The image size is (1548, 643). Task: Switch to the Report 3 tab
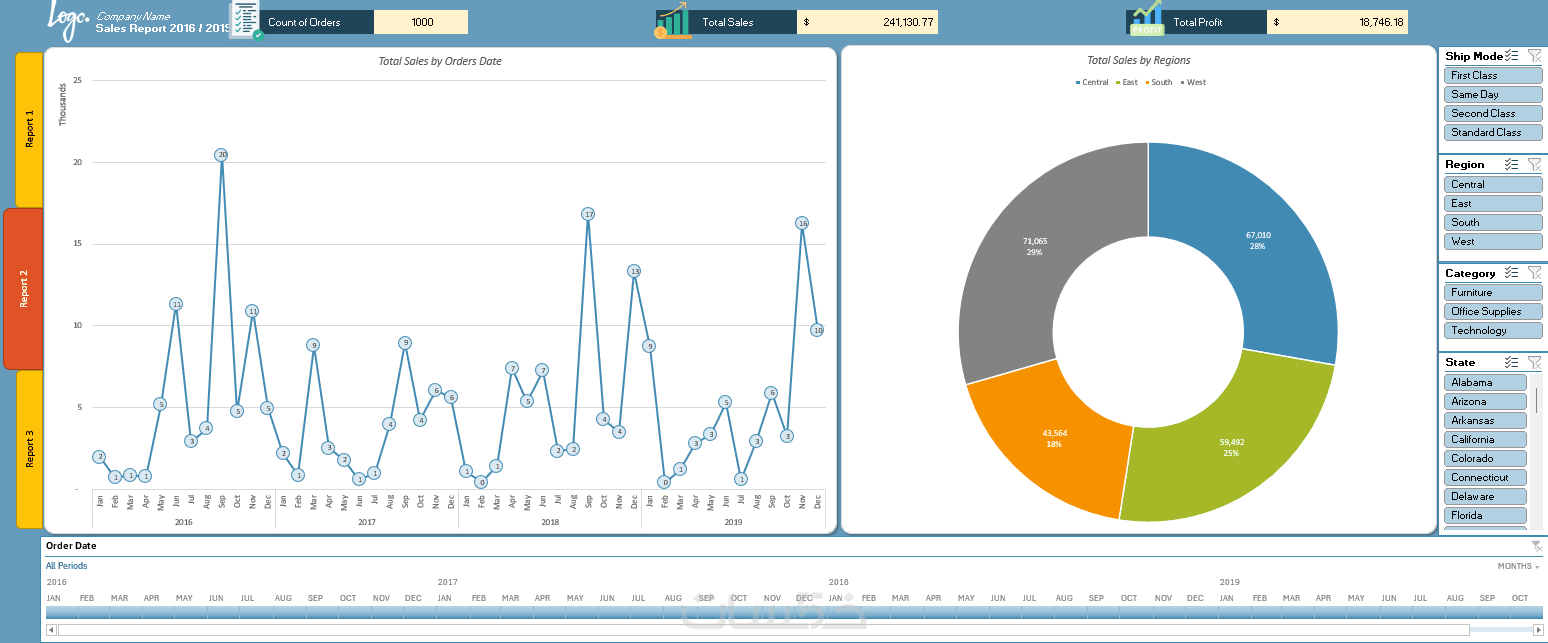(x=30, y=449)
